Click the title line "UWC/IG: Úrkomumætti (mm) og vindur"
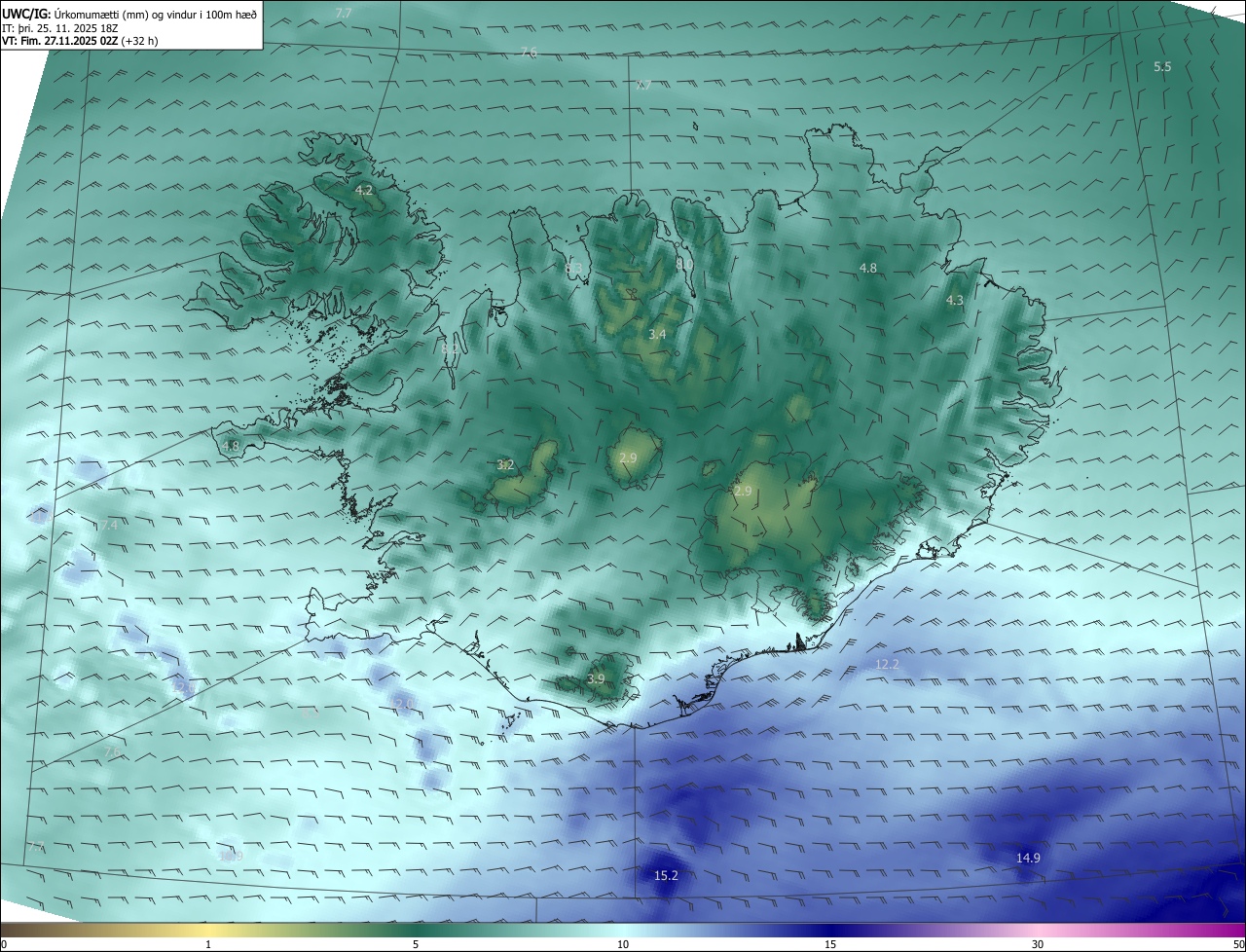 pyautogui.click(x=129, y=14)
